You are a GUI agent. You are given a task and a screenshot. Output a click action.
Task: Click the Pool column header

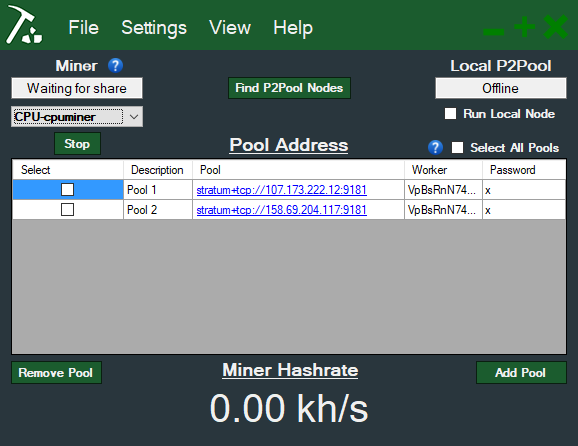click(x=298, y=170)
